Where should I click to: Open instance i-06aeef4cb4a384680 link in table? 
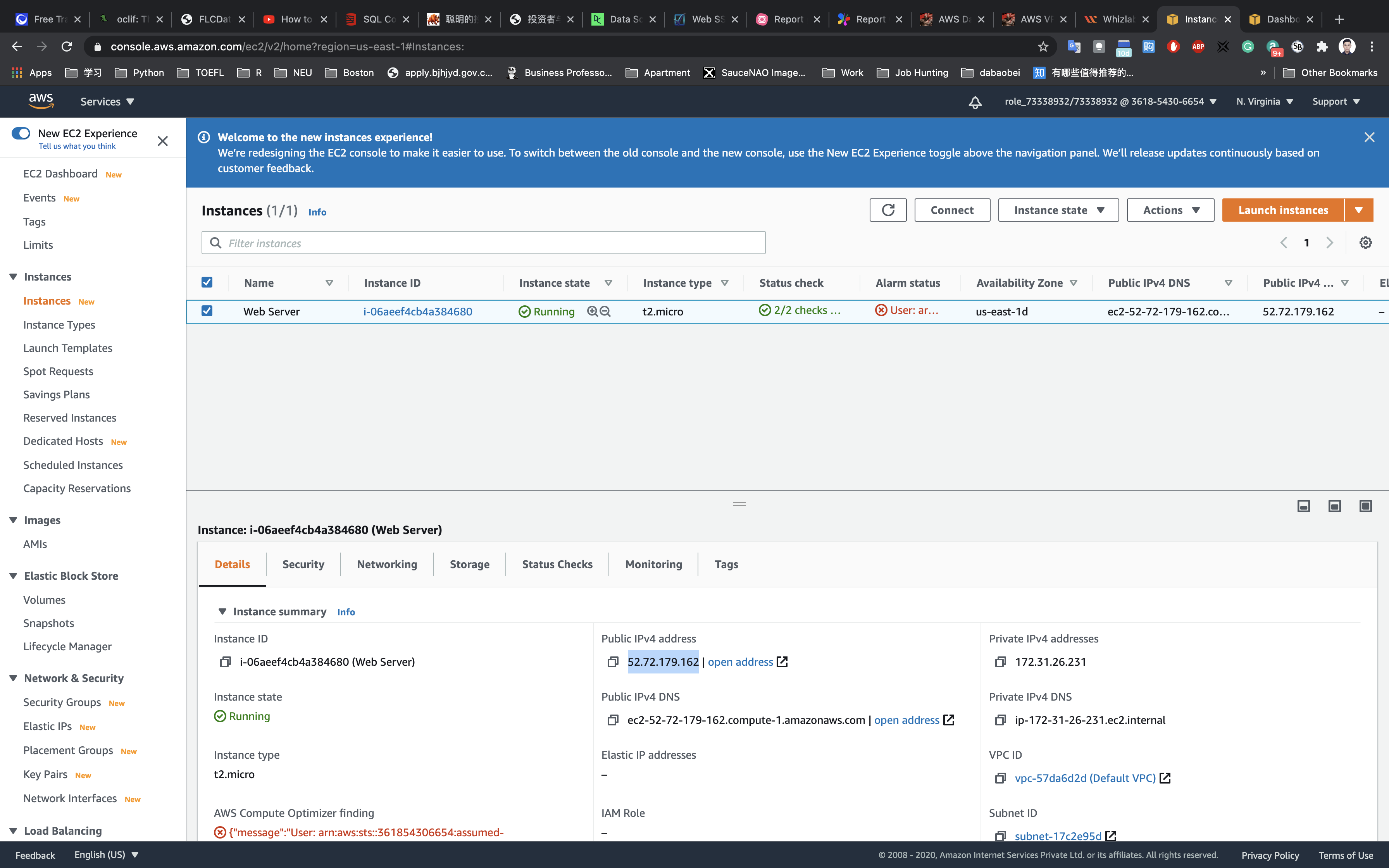417,312
